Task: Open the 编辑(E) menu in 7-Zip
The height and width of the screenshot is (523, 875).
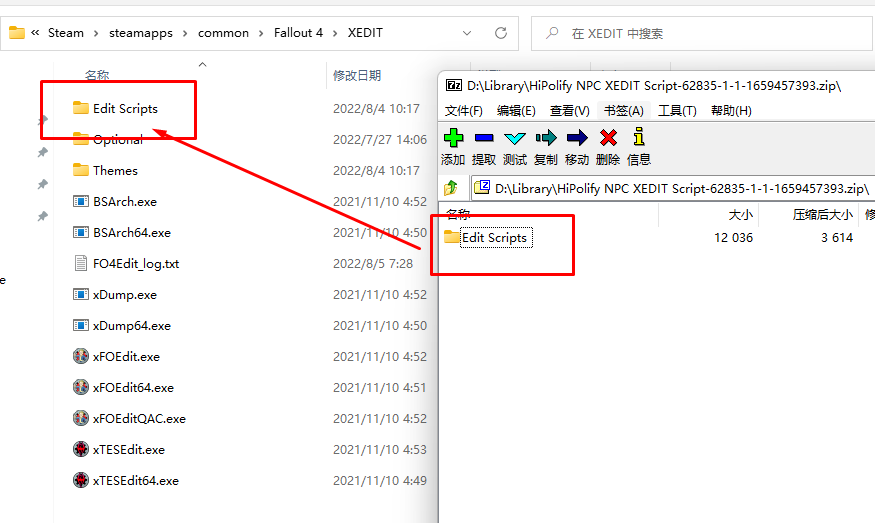Action: coord(516,111)
